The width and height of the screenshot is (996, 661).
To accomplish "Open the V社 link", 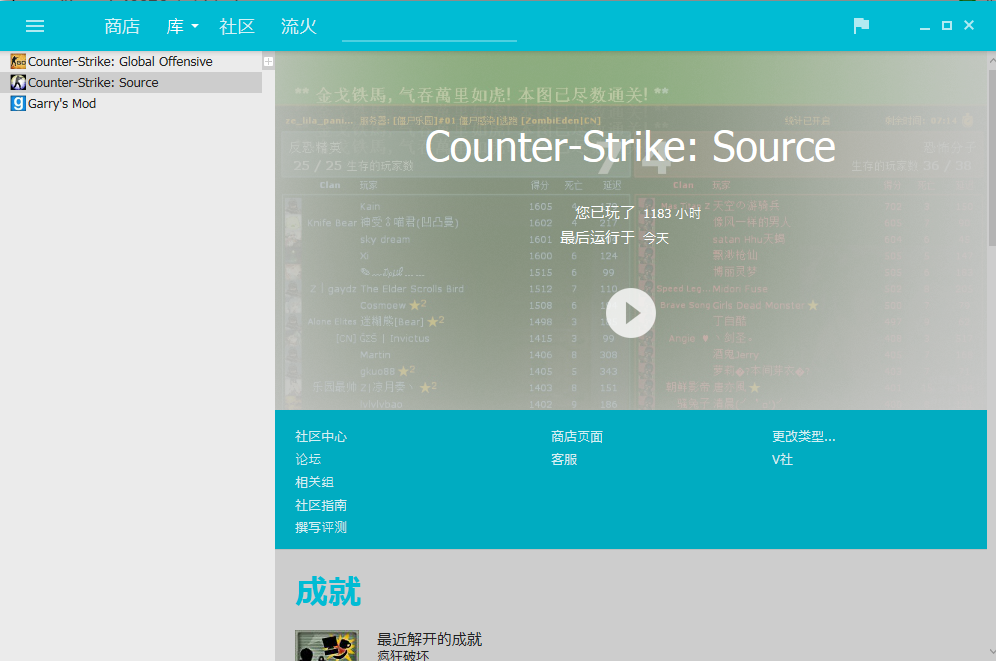I will (782, 459).
